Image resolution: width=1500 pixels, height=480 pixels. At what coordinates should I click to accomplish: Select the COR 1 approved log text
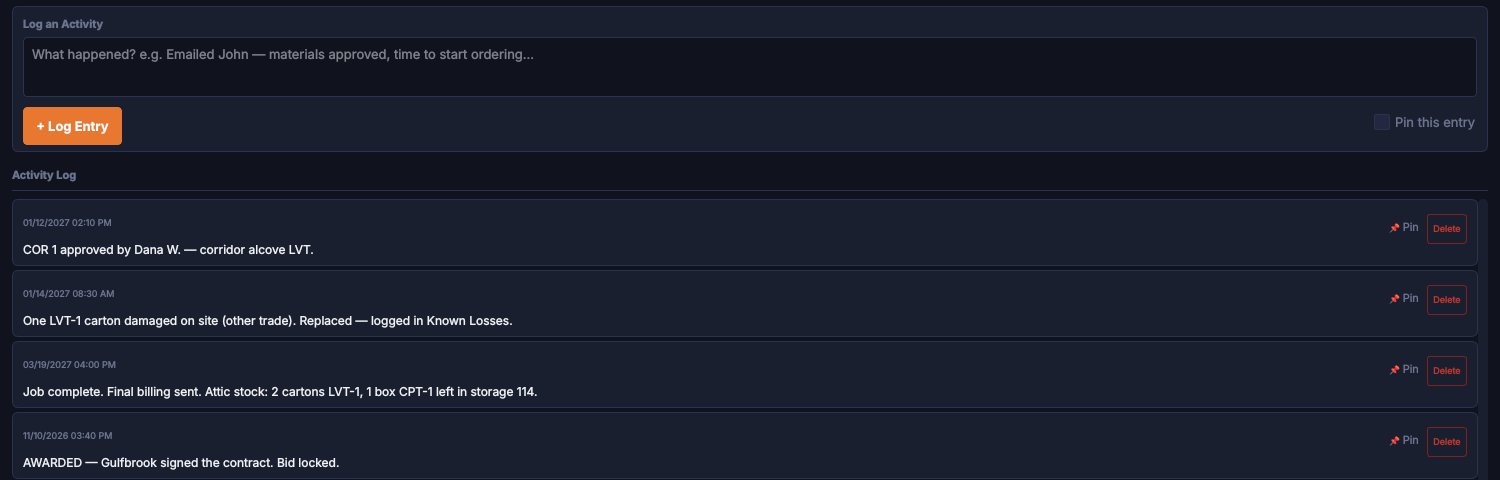[x=168, y=250]
